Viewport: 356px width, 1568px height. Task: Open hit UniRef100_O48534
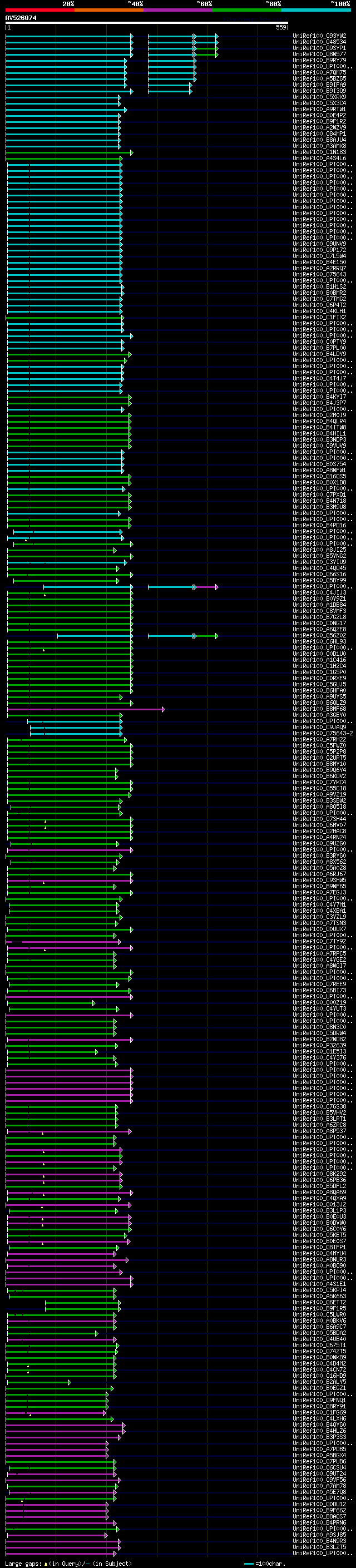pos(319,42)
